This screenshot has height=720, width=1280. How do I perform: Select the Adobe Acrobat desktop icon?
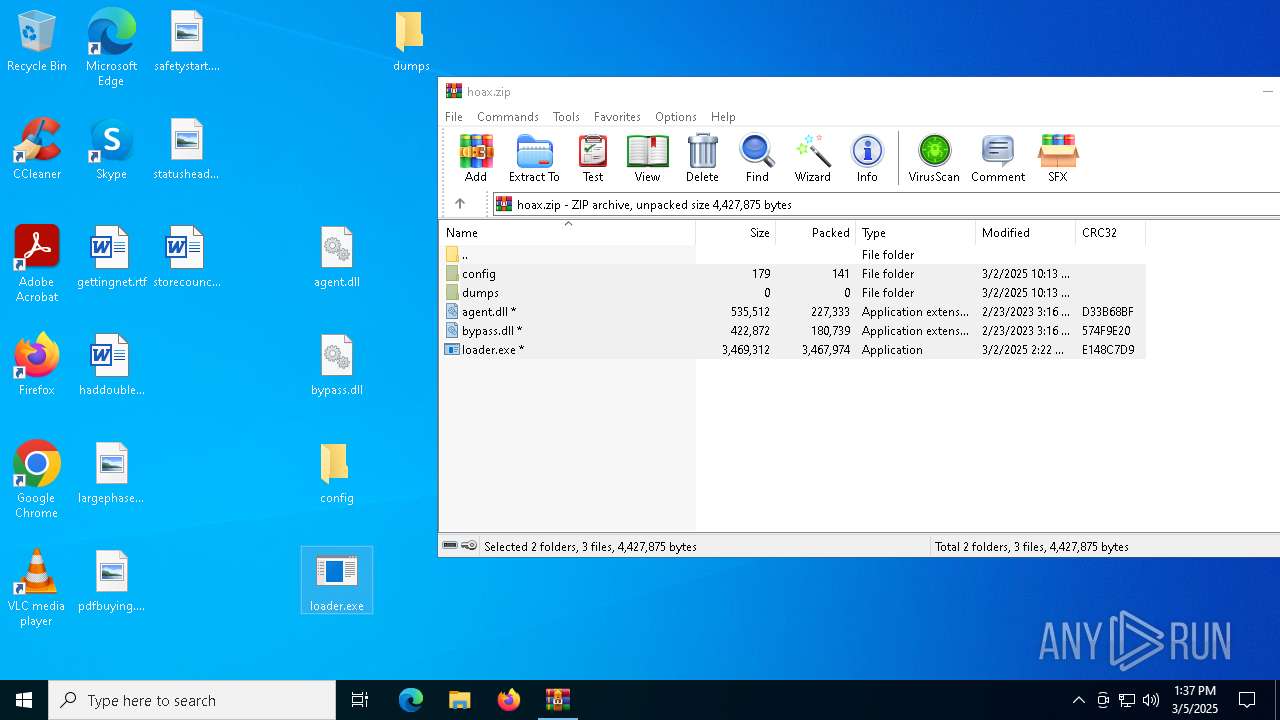(x=37, y=263)
